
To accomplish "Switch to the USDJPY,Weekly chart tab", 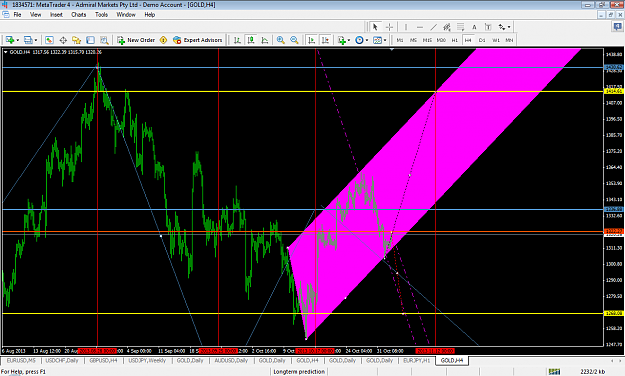I will pyautogui.click(x=147, y=360).
